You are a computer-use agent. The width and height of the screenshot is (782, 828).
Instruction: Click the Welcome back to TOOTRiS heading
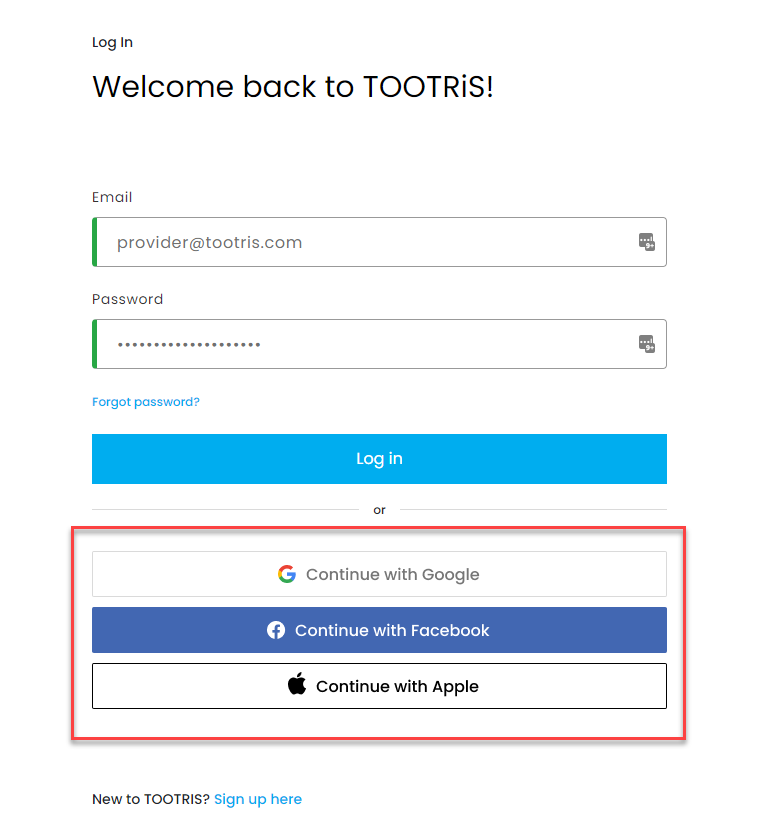coord(293,87)
